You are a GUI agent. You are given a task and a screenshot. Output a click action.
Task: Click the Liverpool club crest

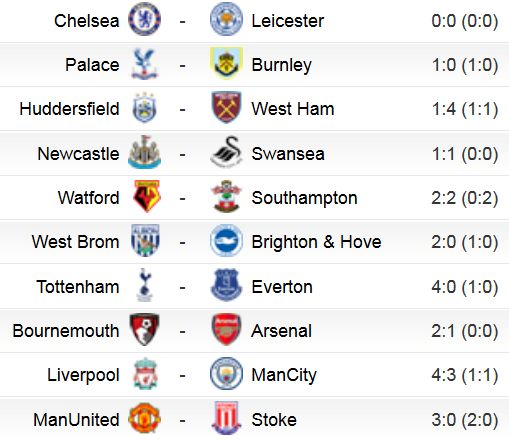[x=145, y=374]
